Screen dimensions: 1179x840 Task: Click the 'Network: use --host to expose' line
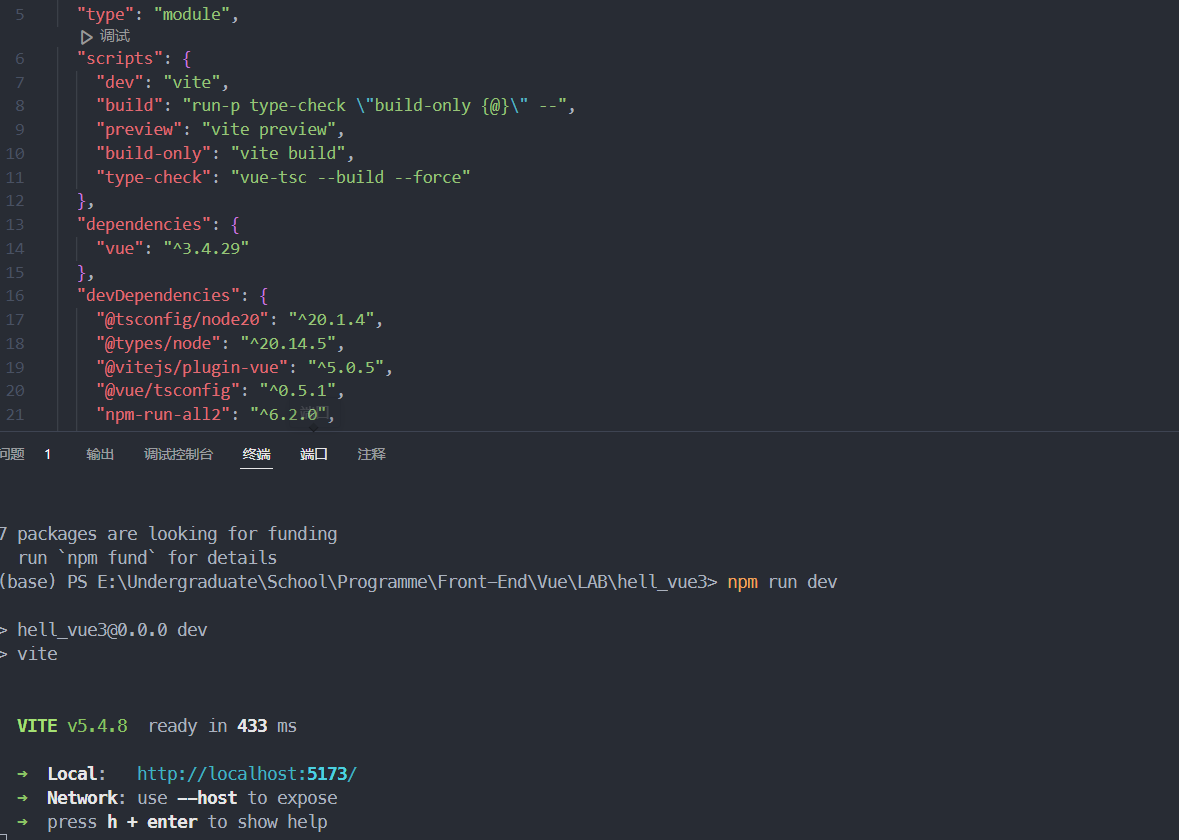pos(192,798)
